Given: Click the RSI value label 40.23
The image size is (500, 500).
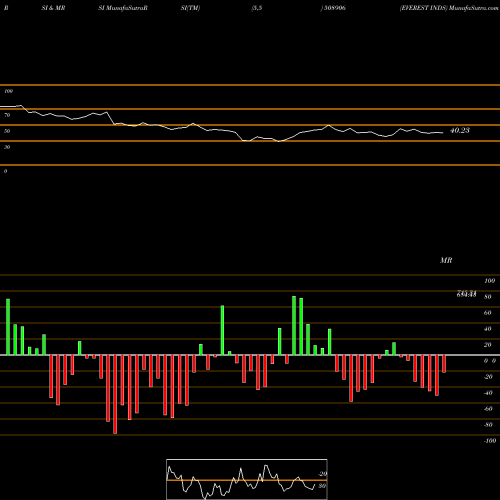Looking at the screenshot, I should click(460, 130).
